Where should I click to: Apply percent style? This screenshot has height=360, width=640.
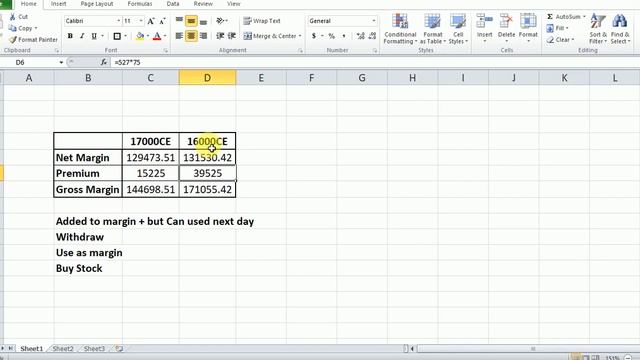331,36
